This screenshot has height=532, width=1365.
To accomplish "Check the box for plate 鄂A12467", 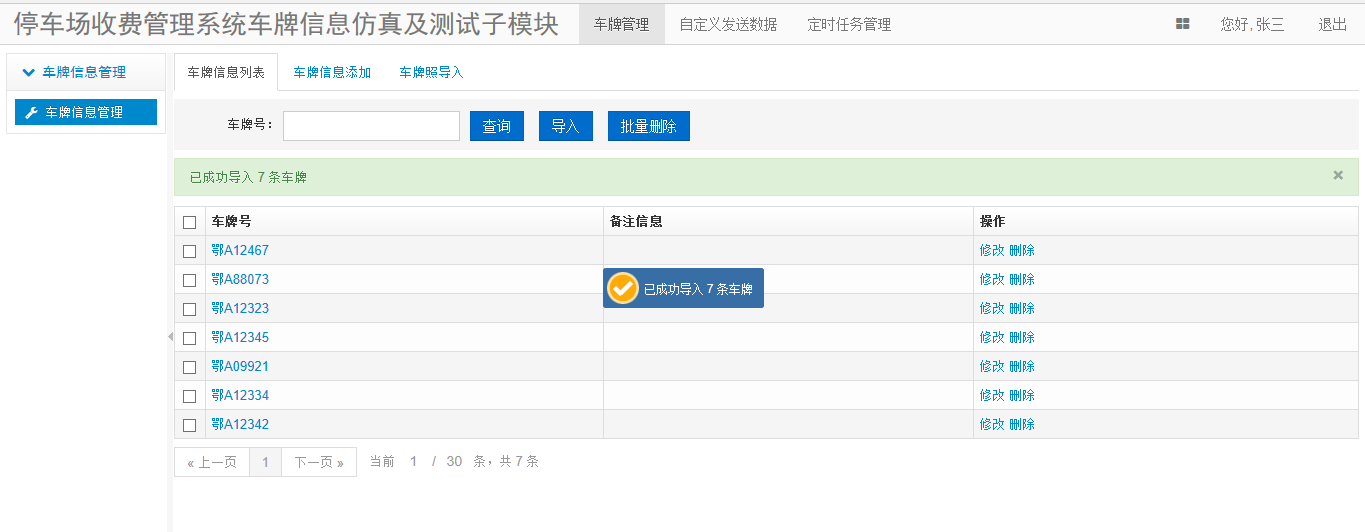I will tap(190, 251).
